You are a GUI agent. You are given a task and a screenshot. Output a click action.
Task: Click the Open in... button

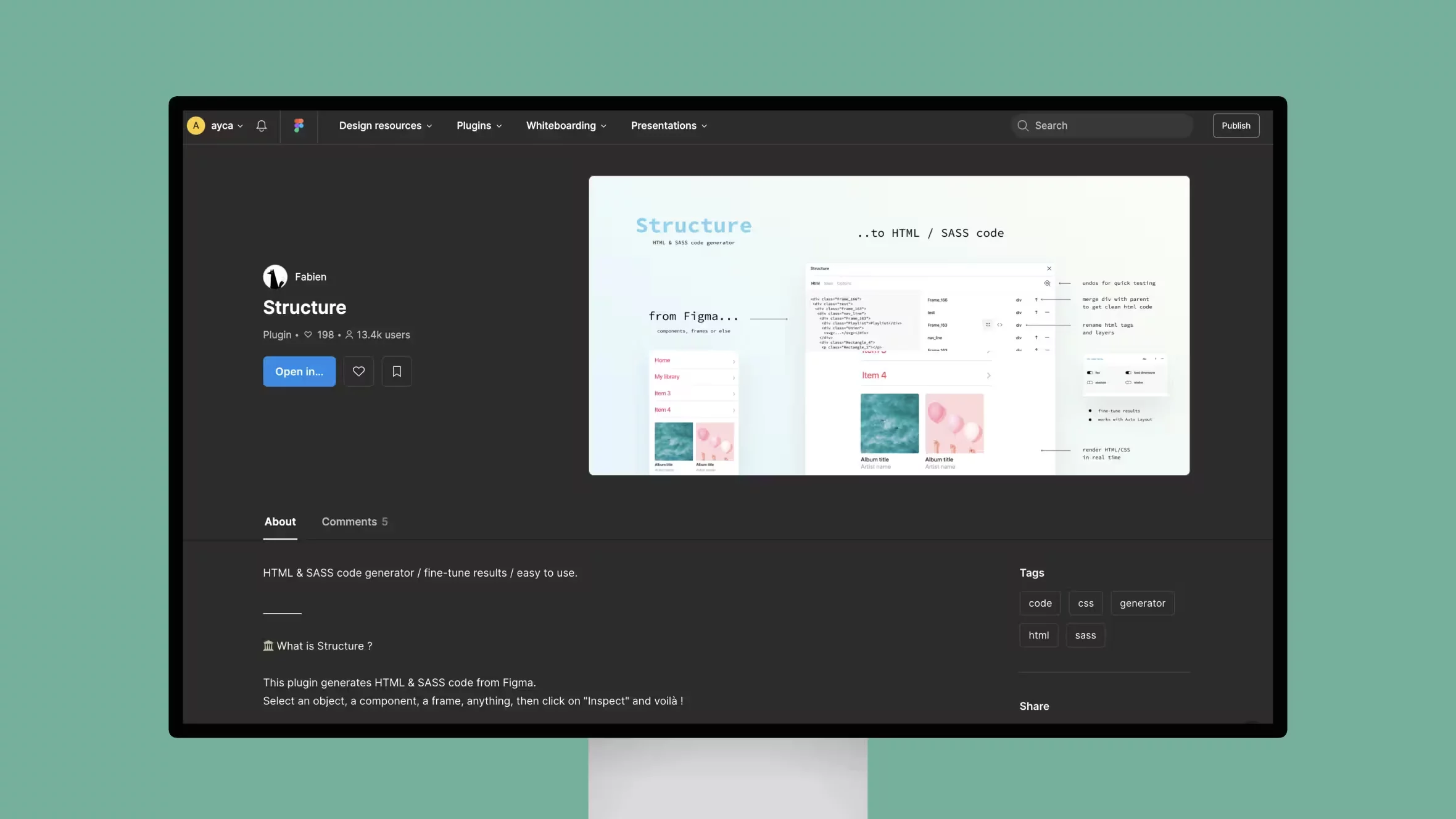(298, 371)
